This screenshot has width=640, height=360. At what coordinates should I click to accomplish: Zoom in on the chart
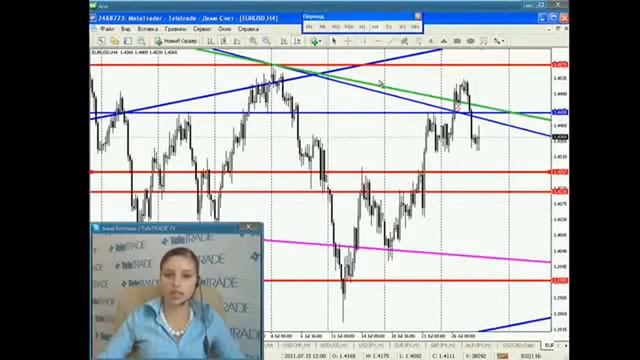tap(253, 41)
